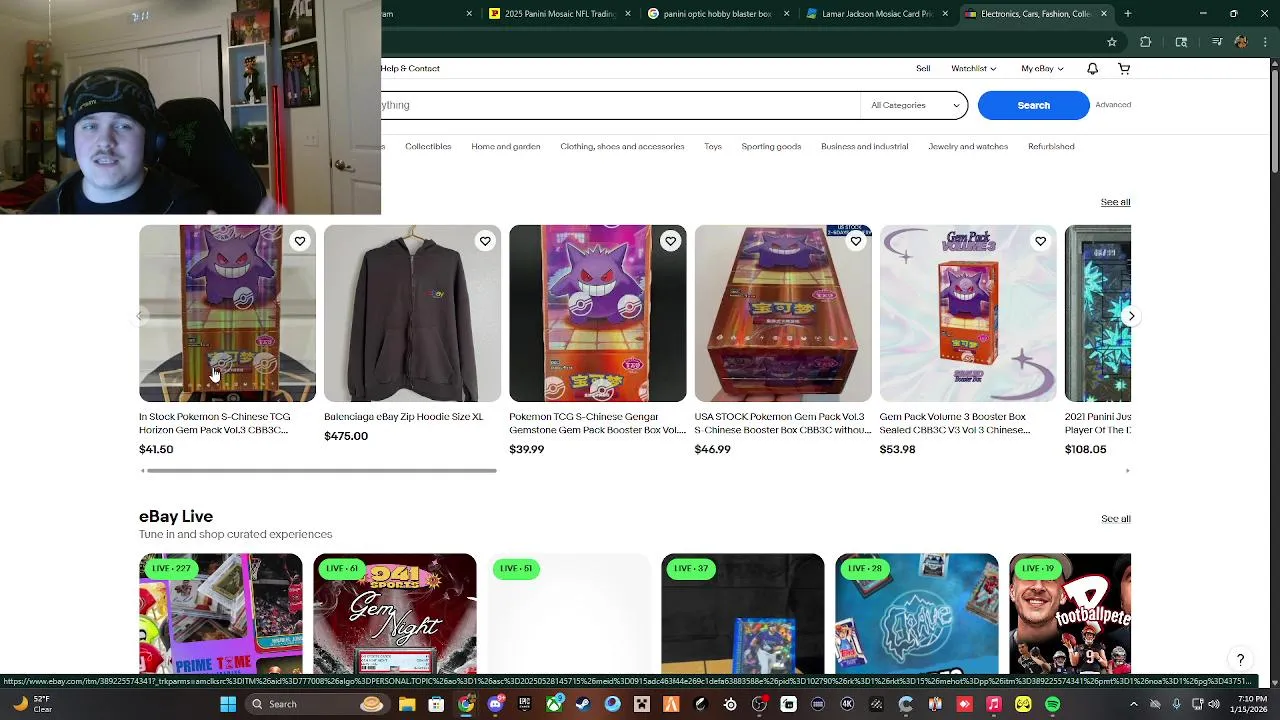Image resolution: width=1280 pixels, height=720 pixels.
Task: Open the LIVE 19 footballpete stream
Action: coord(1070,614)
